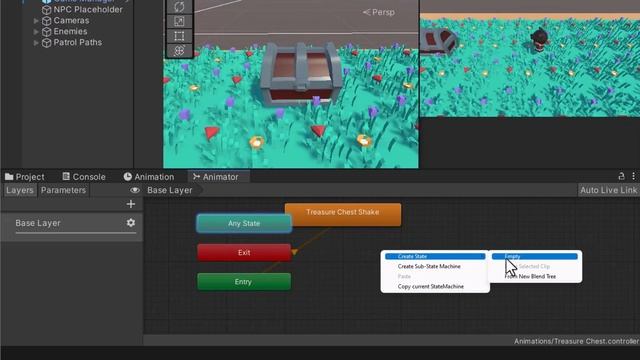Choose Copy current StateMachine menu entry
Image resolution: width=640 pixels, height=360 pixels.
click(435, 287)
